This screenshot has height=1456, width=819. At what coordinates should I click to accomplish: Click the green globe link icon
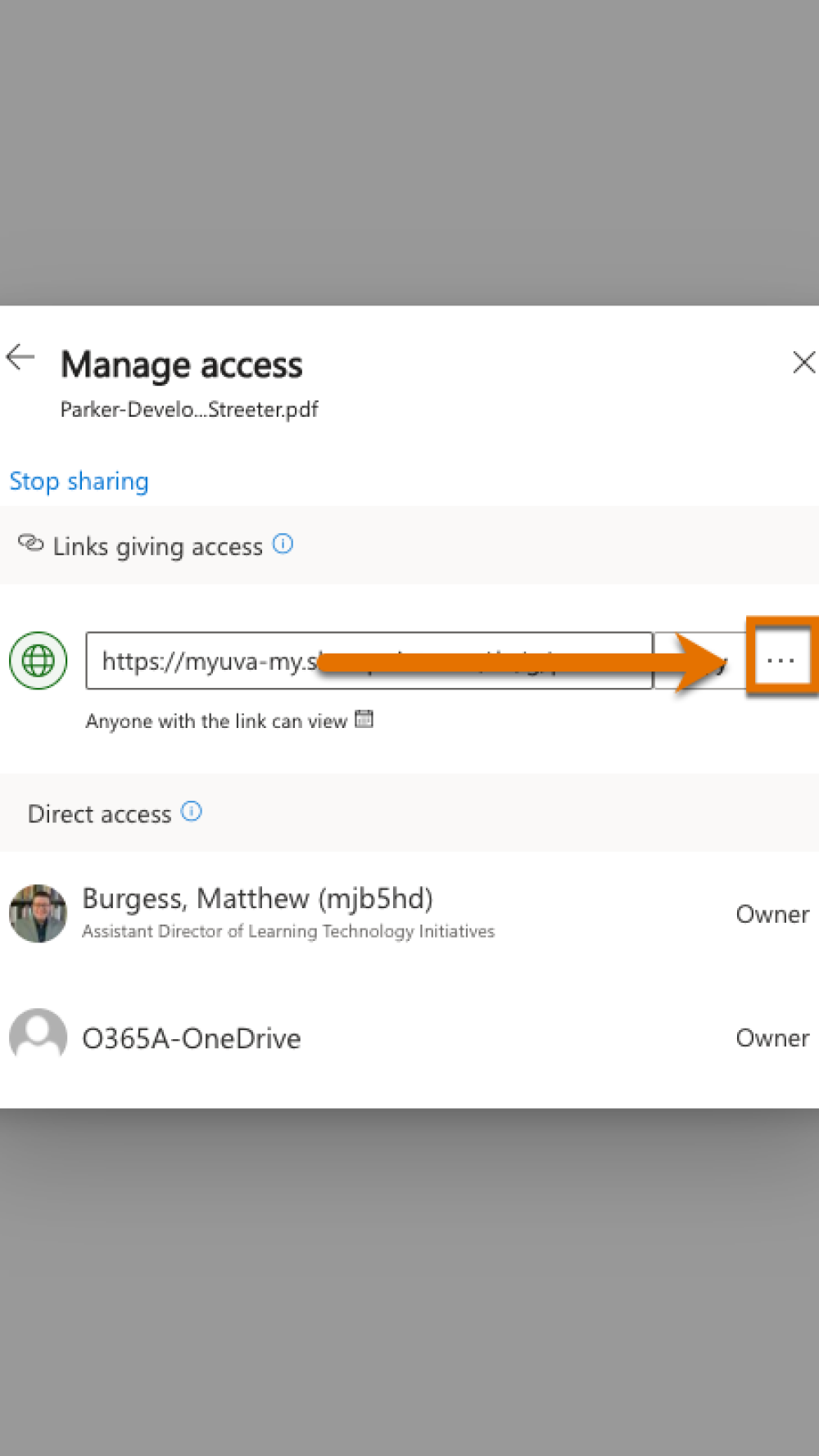pos(38,660)
